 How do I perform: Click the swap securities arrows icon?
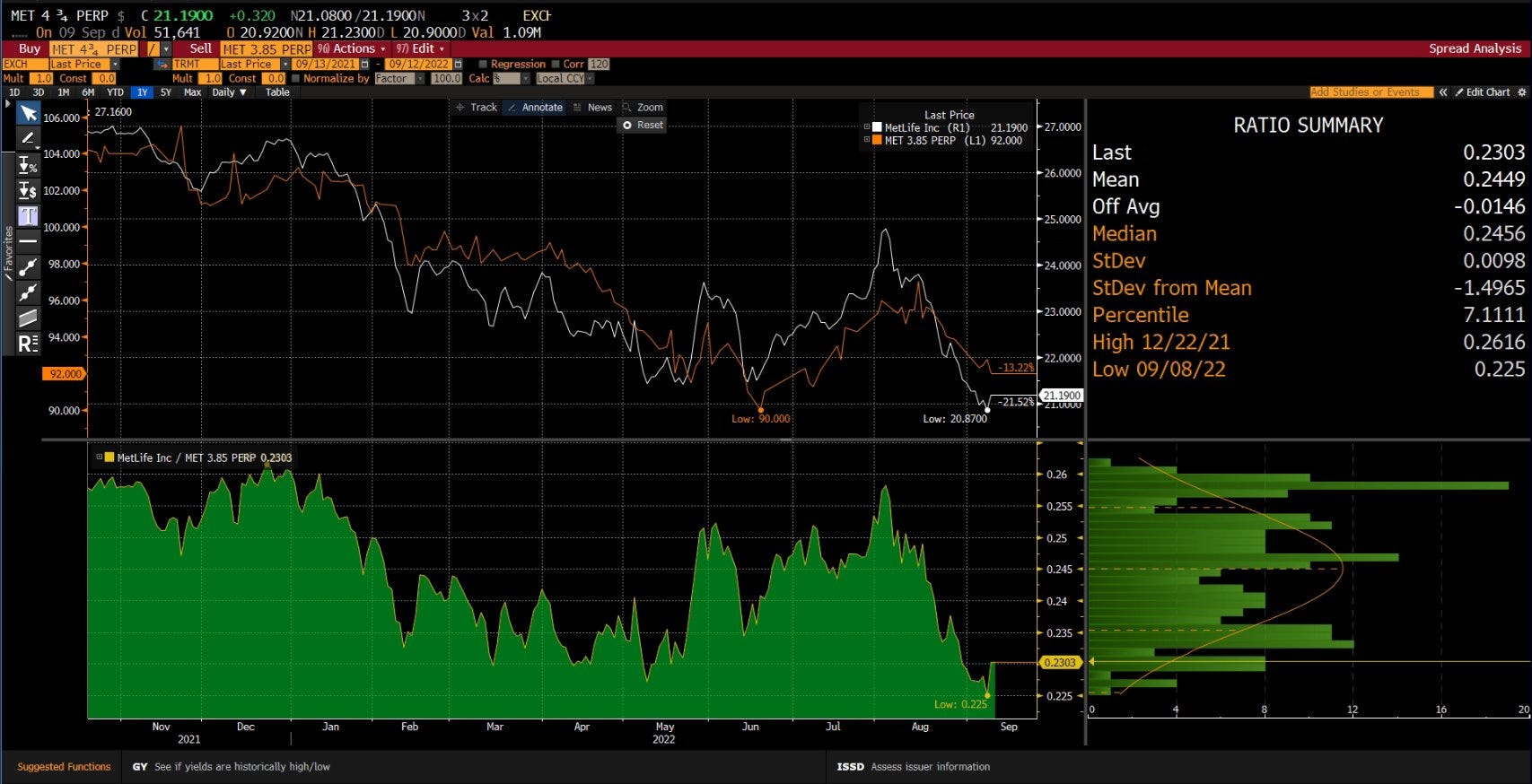click(162, 65)
